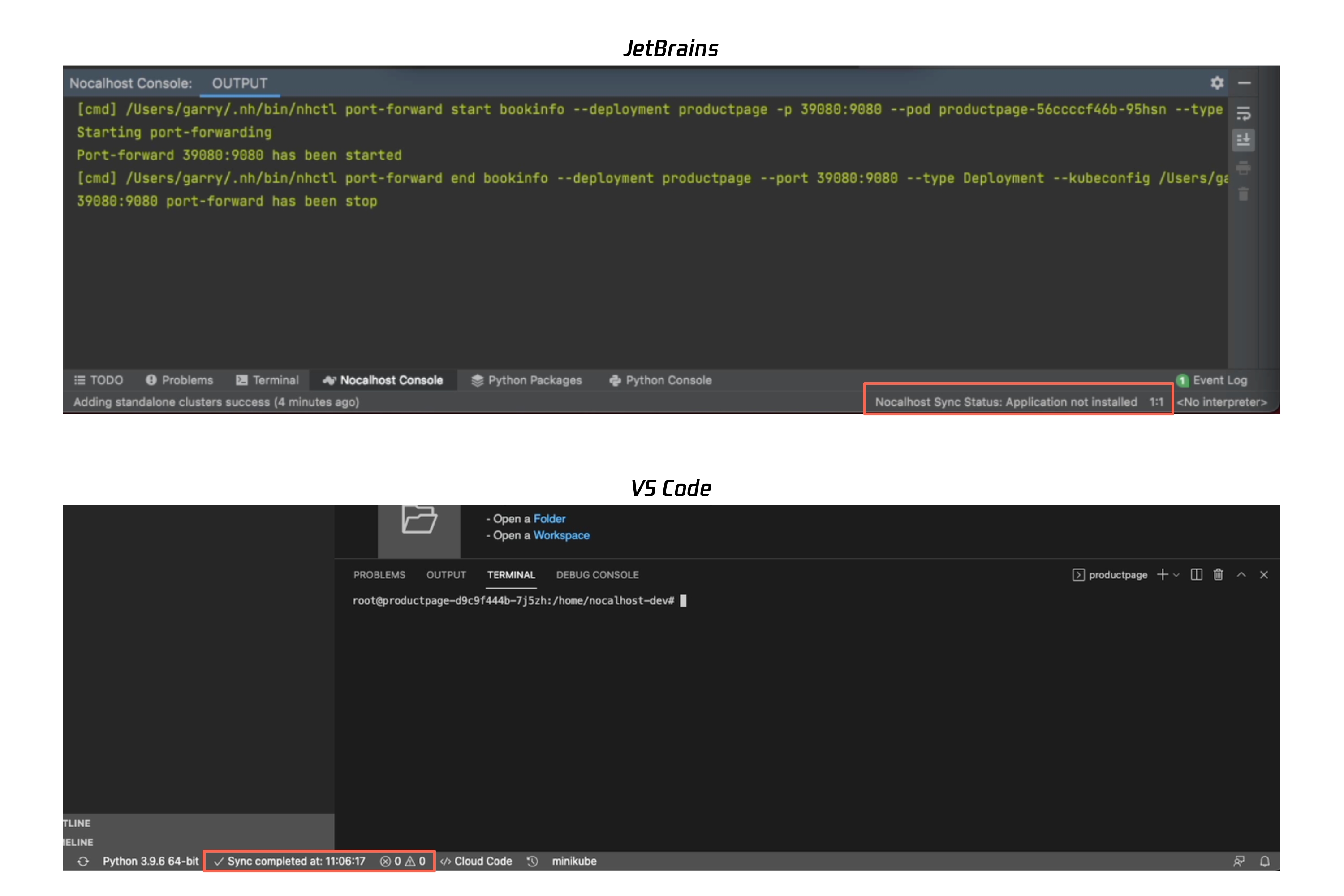Click the open folder icon in VS Code
Viewport: 1344px width, 896px height.
[419, 519]
